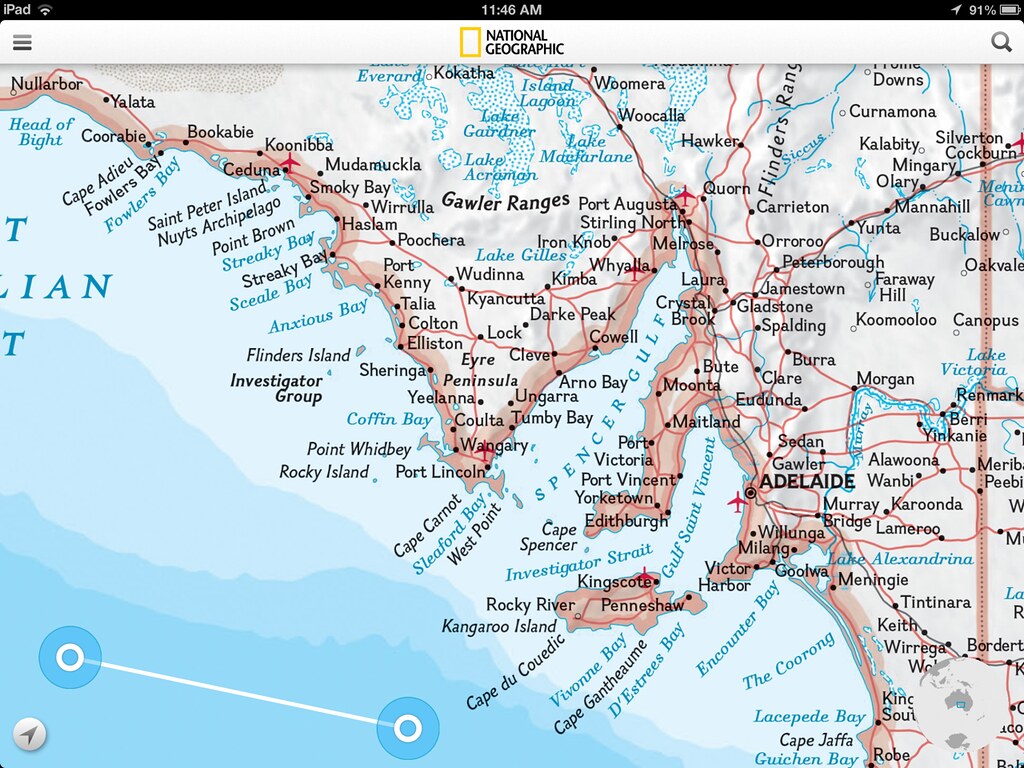Tap the Lake Gairdner label
The height and width of the screenshot is (768, 1024).
click(499, 123)
